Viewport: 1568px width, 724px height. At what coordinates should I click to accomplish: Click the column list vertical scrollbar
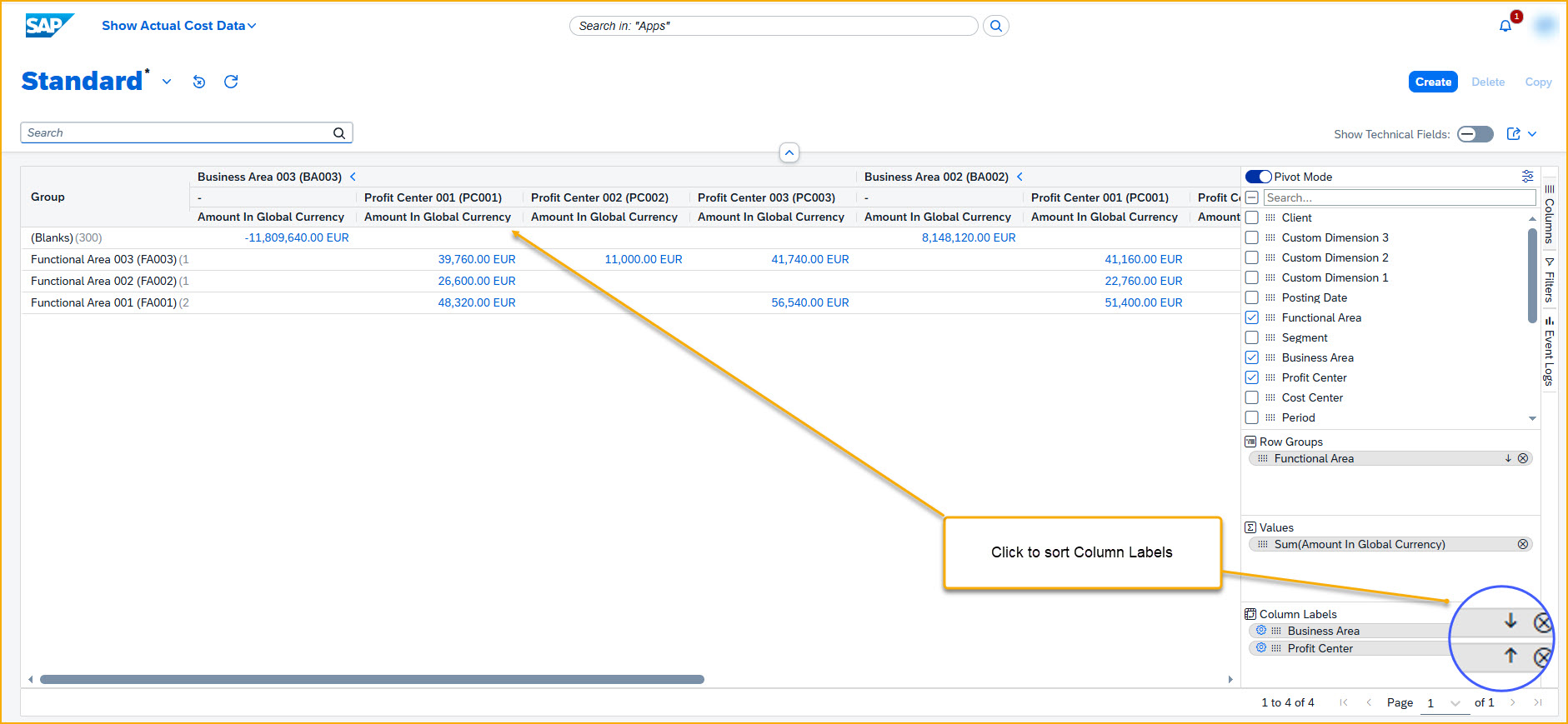point(1532,275)
